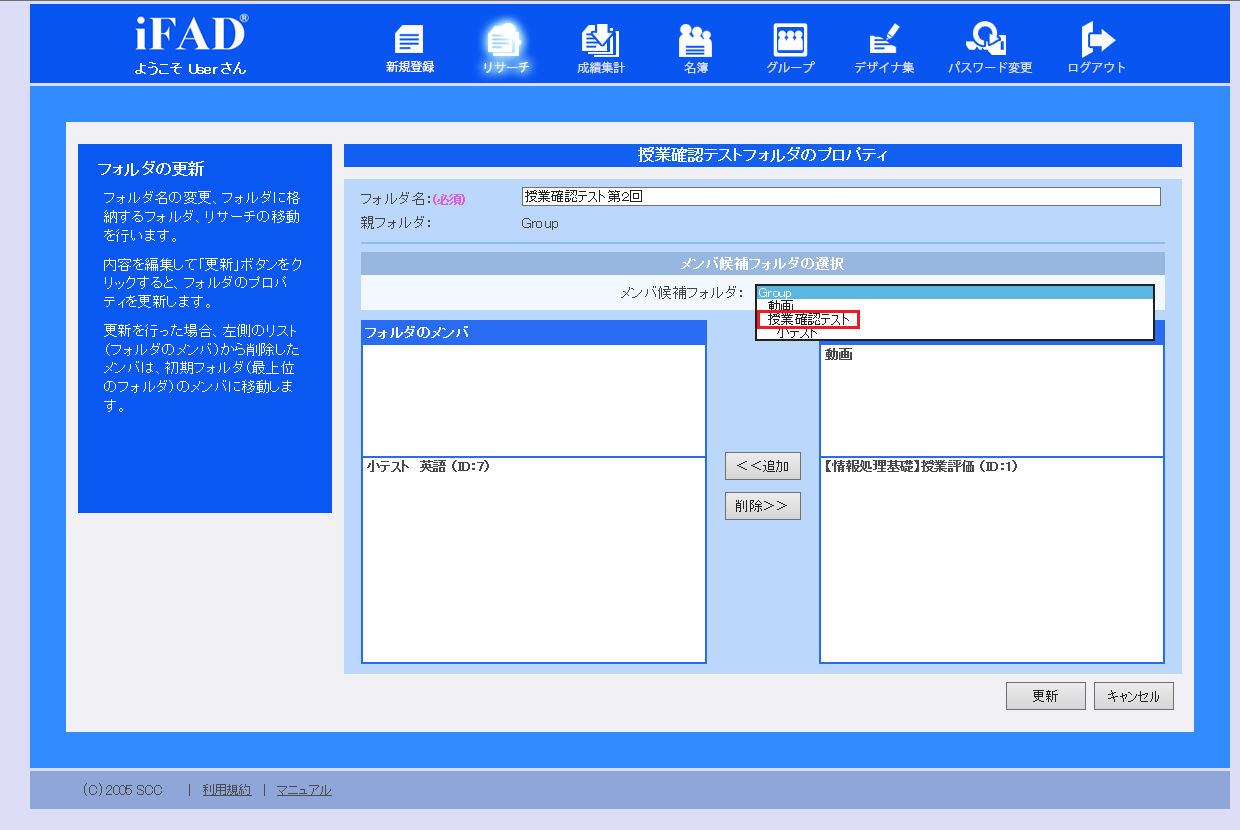Click the 削除>> (remove) button
1240x830 pixels.
pyautogui.click(x=762, y=506)
